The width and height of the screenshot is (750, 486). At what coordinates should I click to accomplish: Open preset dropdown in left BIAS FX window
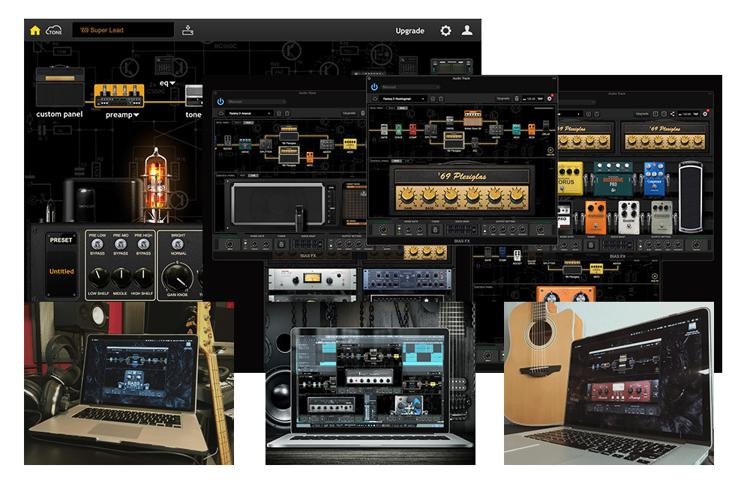(x=250, y=113)
